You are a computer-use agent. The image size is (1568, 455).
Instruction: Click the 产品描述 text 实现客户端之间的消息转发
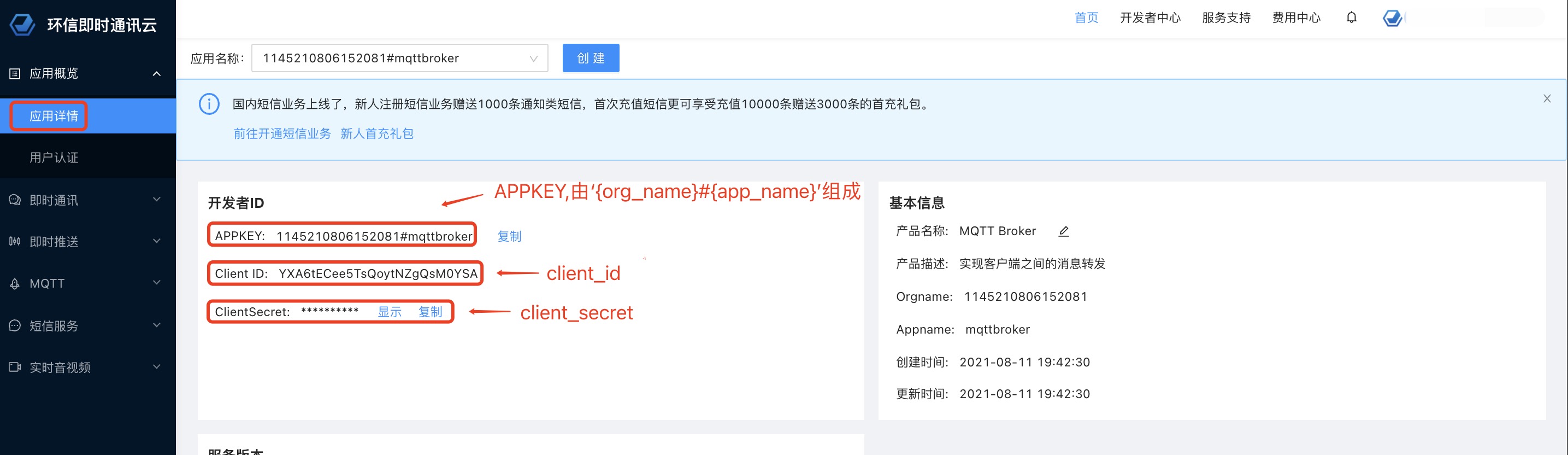(1031, 264)
